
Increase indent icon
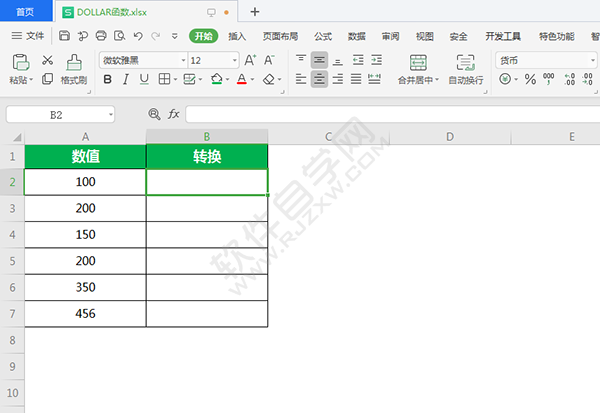[x=377, y=60]
